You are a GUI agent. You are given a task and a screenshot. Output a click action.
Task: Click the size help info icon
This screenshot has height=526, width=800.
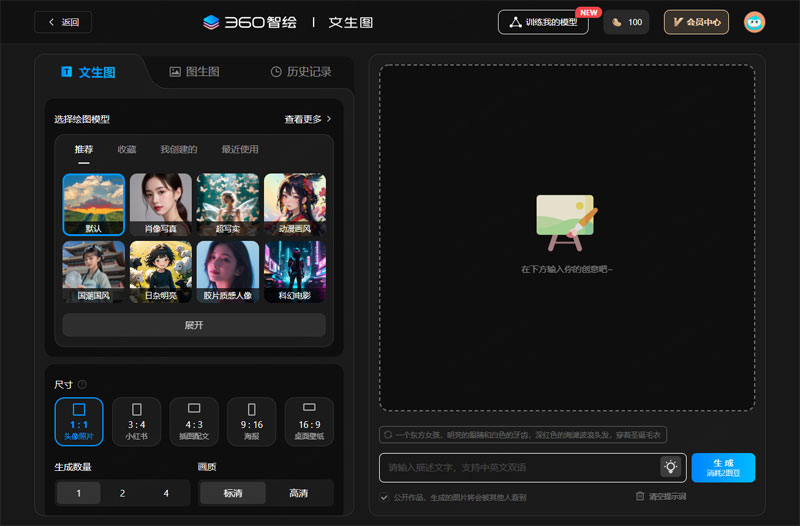pyautogui.click(x=82, y=384)
